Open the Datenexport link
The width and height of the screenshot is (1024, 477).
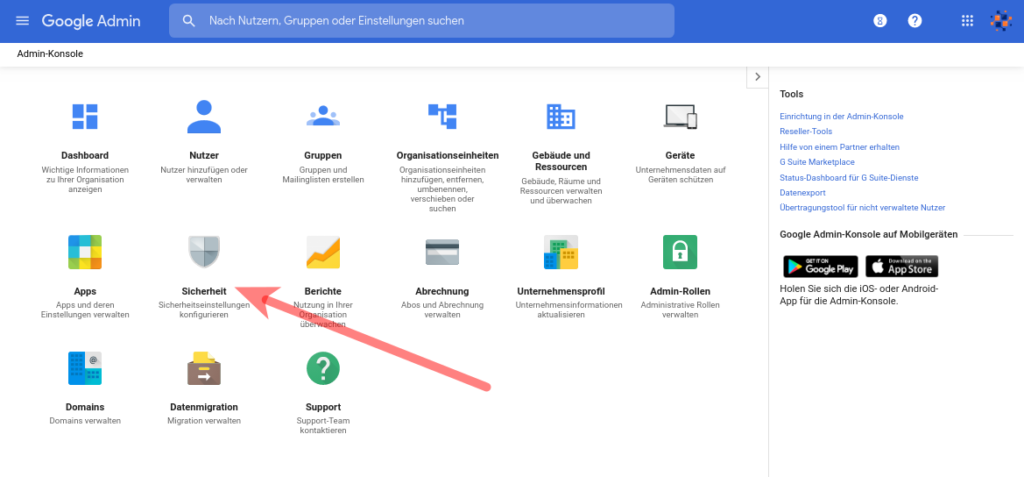pos(803,193)
